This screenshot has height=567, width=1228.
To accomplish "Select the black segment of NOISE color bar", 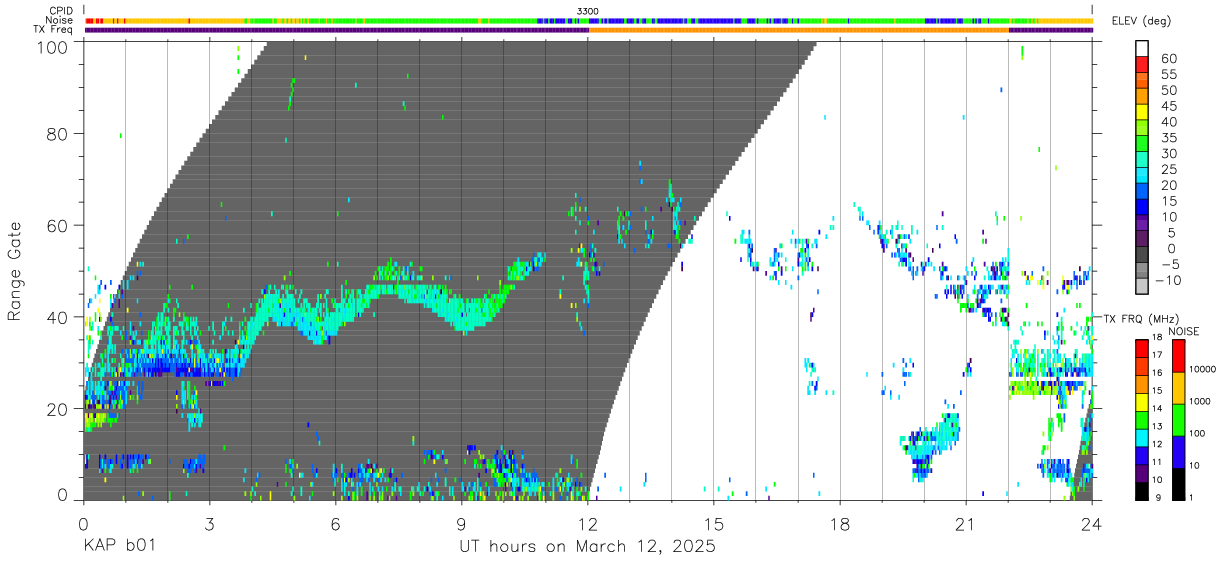I will click(1178, 484).
